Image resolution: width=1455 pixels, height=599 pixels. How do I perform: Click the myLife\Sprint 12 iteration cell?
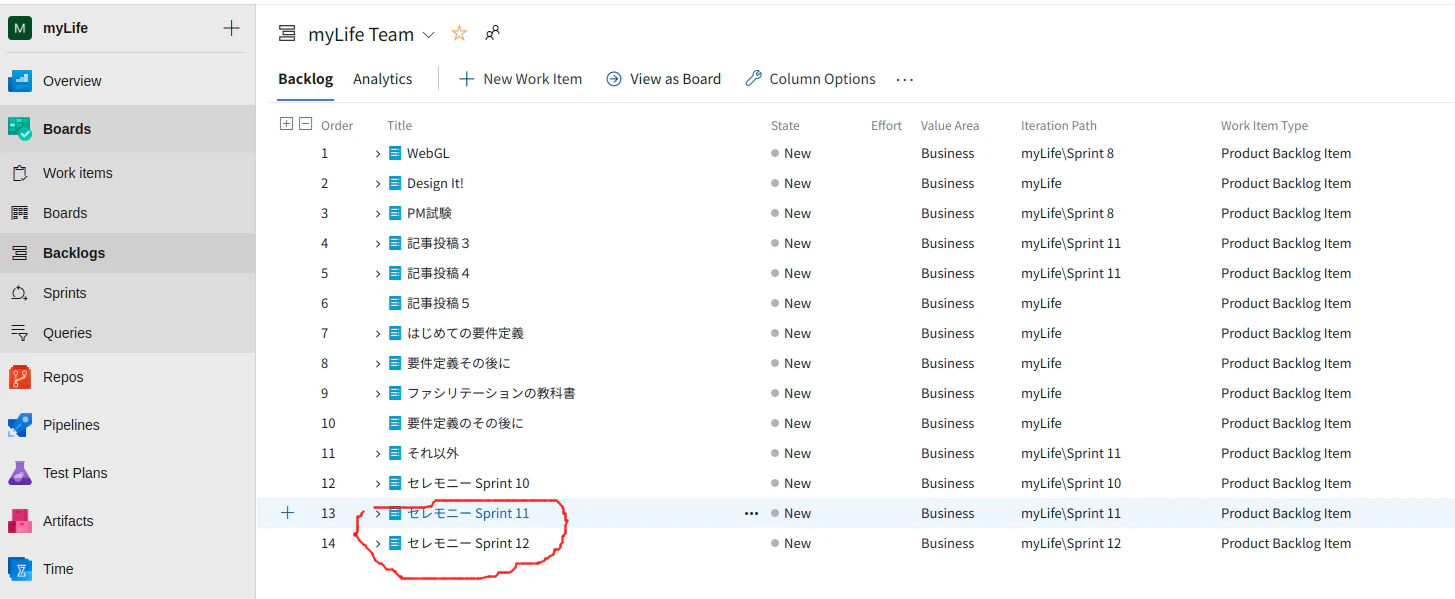[x=1071, y=544]
